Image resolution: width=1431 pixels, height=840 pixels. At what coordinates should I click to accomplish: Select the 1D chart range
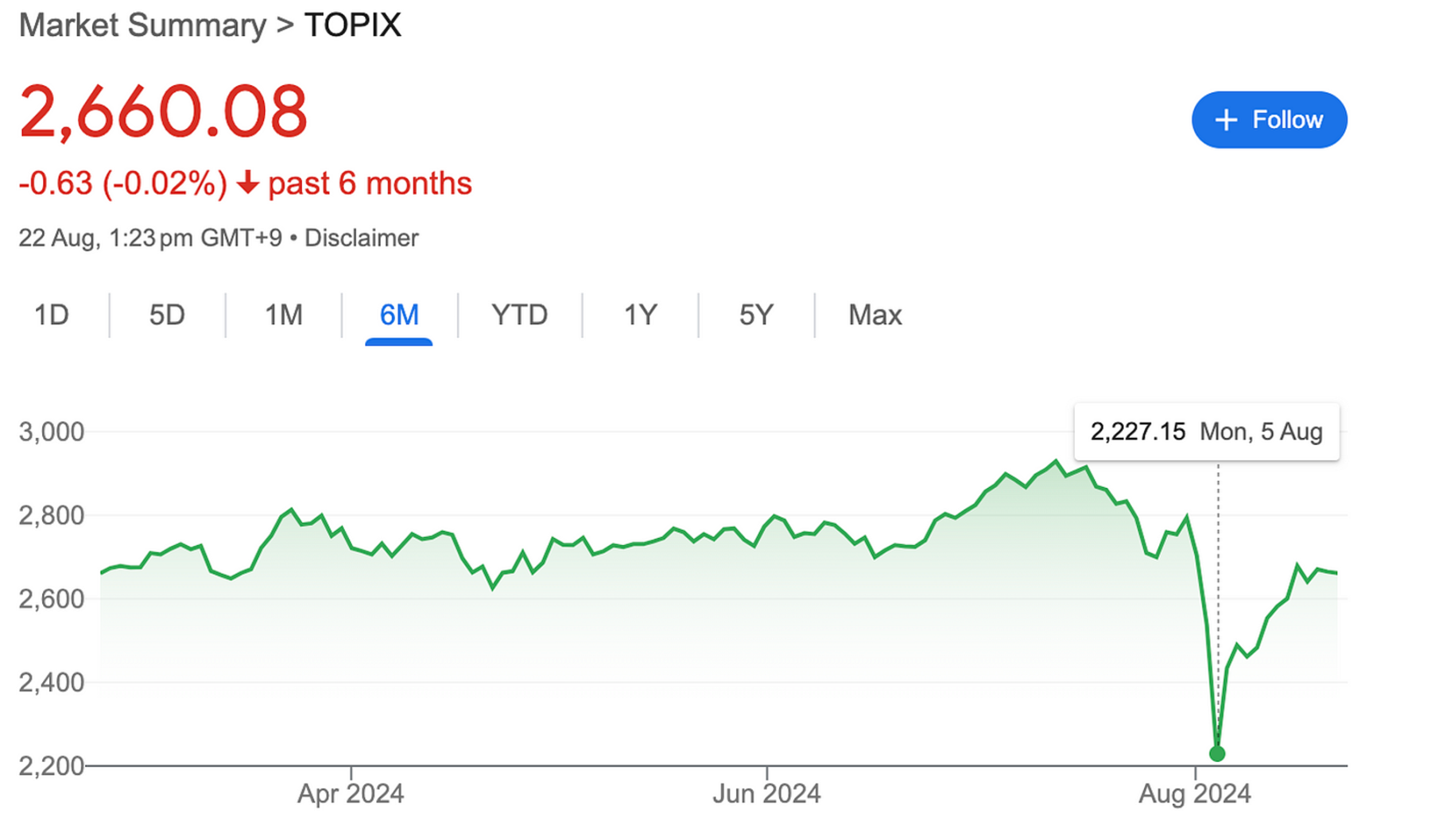point(51,315)
